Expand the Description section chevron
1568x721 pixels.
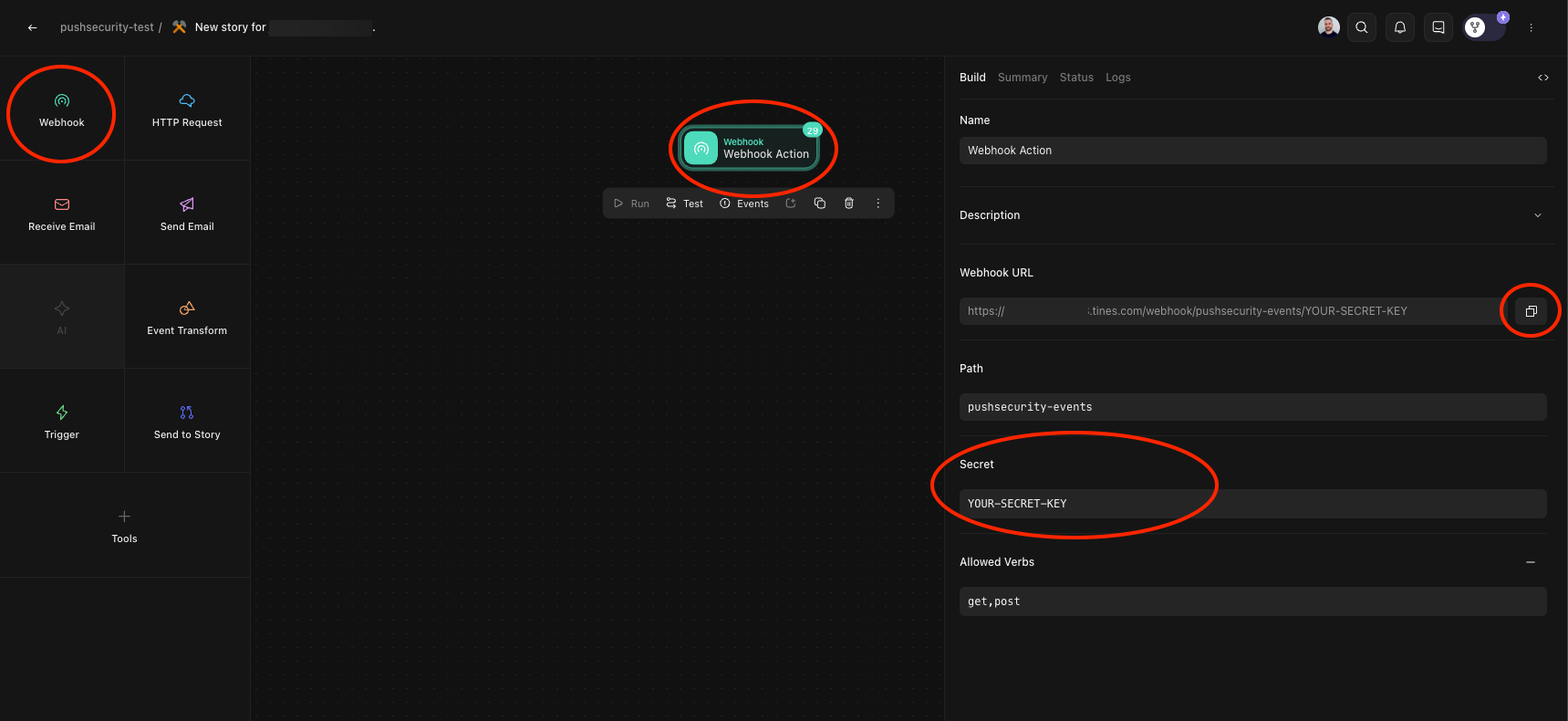point(1538,215)
